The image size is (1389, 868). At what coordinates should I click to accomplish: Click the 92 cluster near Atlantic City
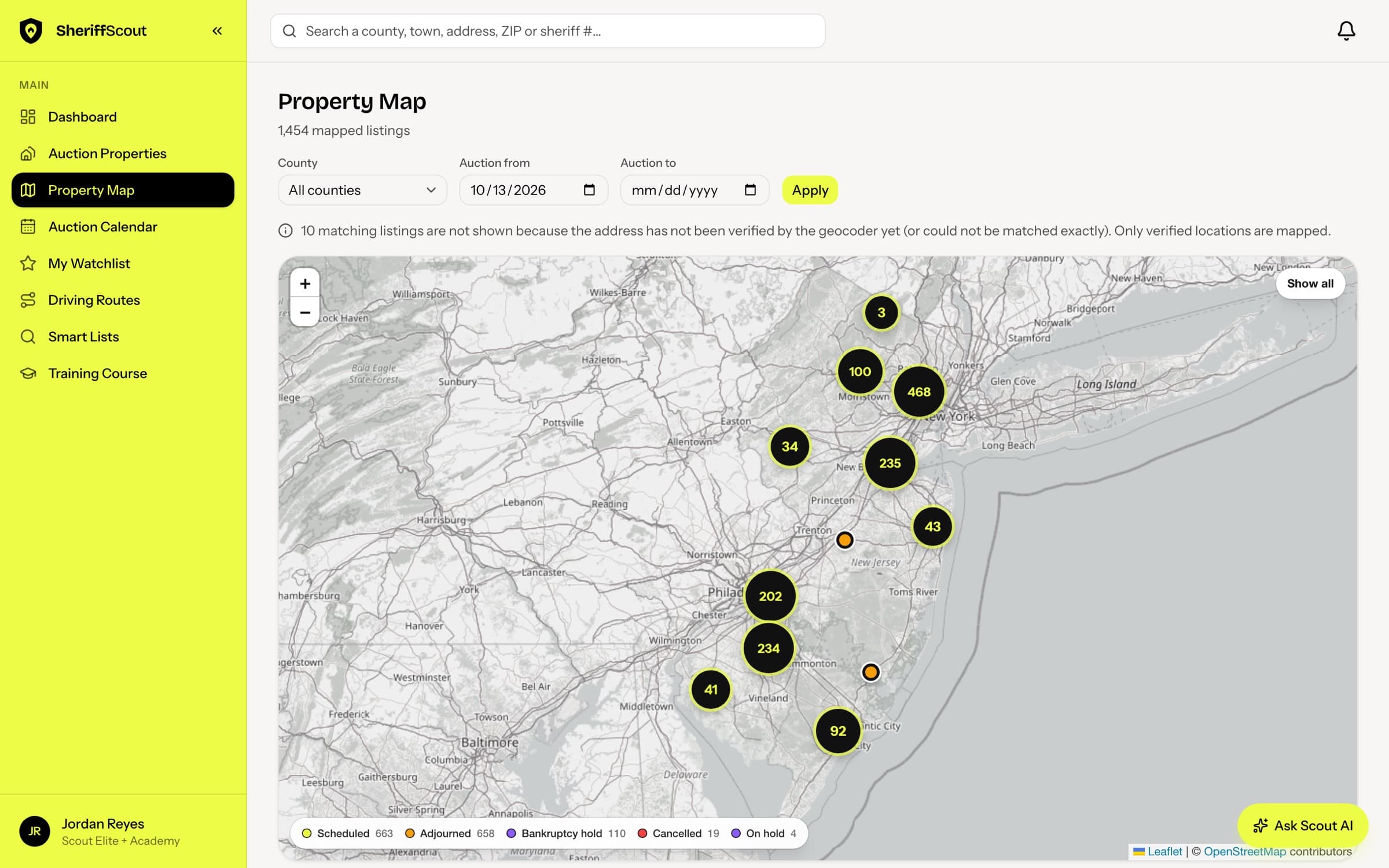coord(837,731)
